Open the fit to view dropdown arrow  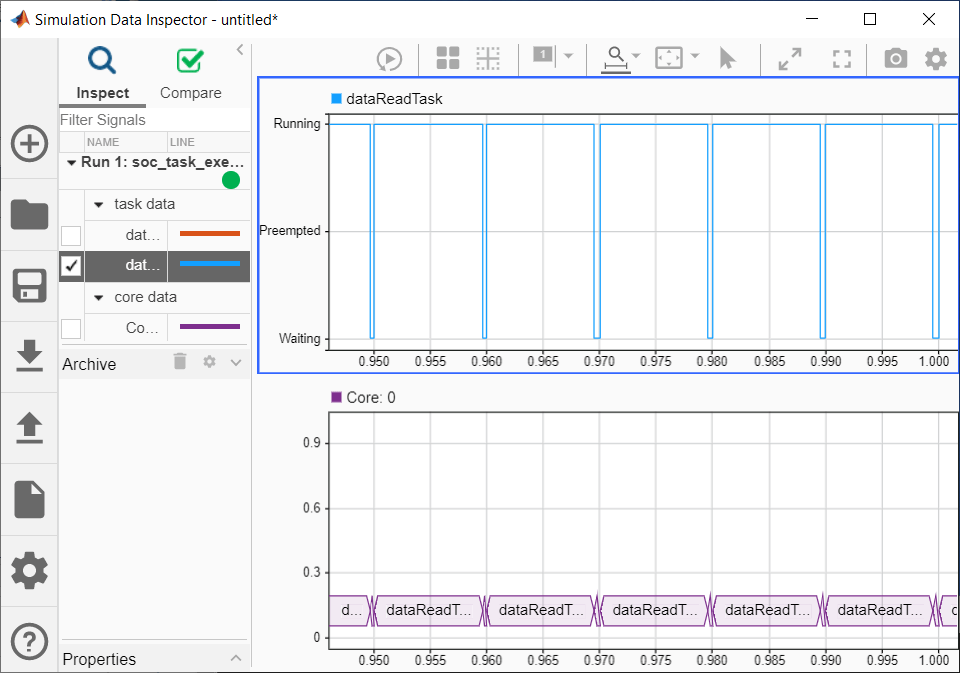click(x=695, y=56)
